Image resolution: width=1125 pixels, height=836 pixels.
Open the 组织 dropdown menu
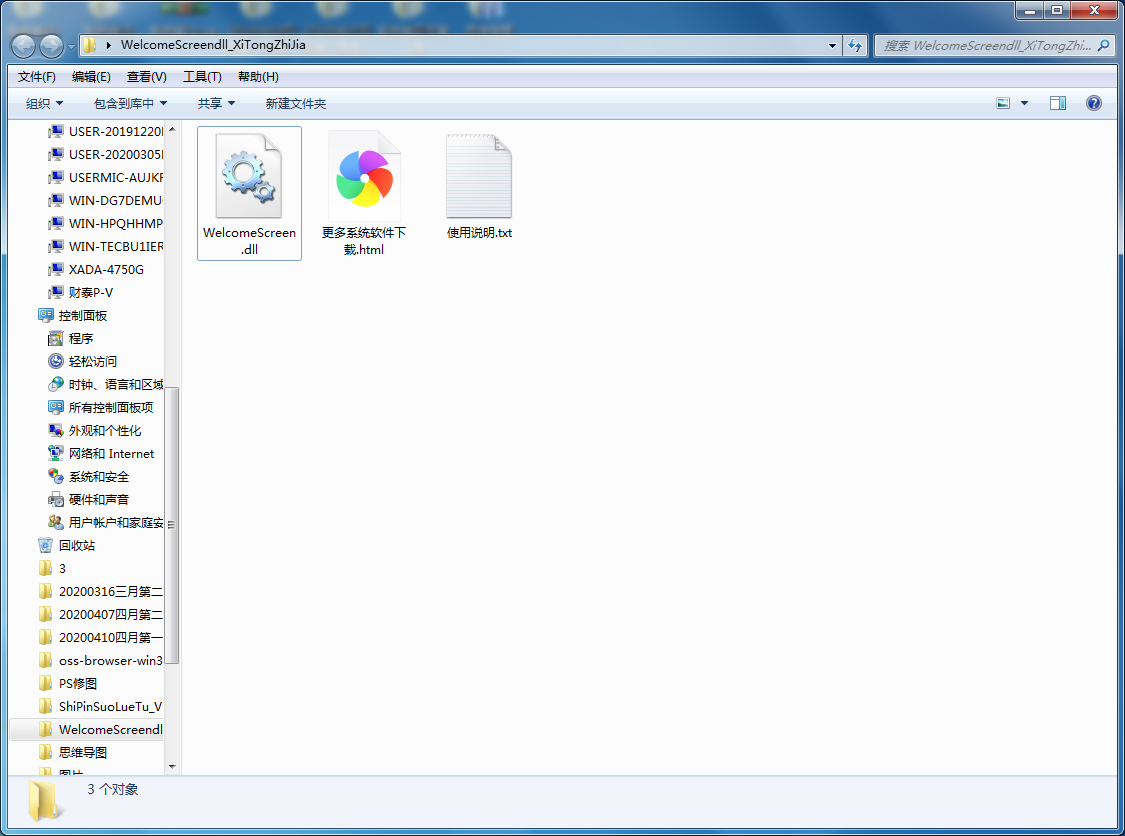coord(44,103)
